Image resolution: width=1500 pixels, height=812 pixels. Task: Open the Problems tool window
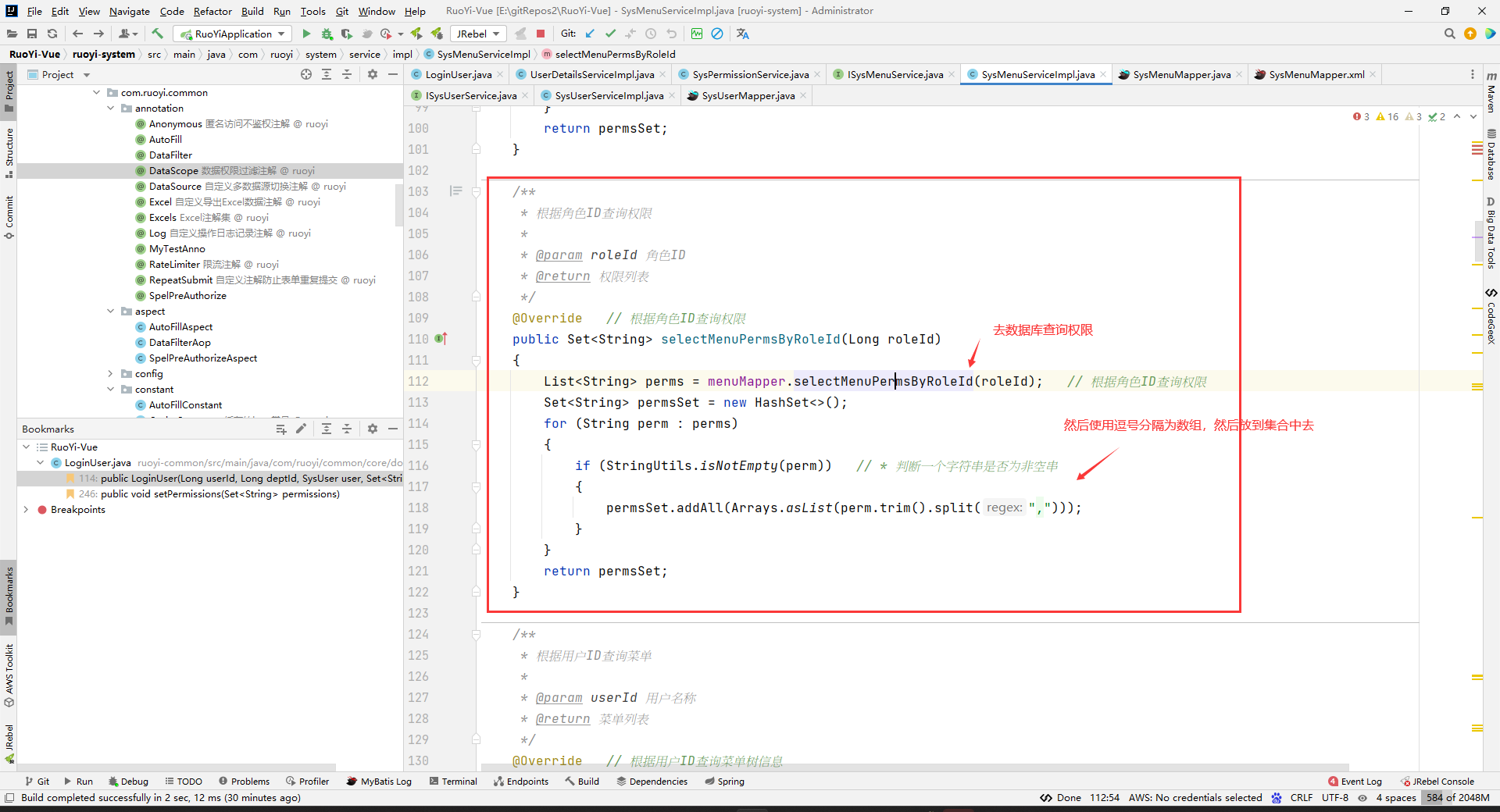pyautogui.click(x=244, y=781)
